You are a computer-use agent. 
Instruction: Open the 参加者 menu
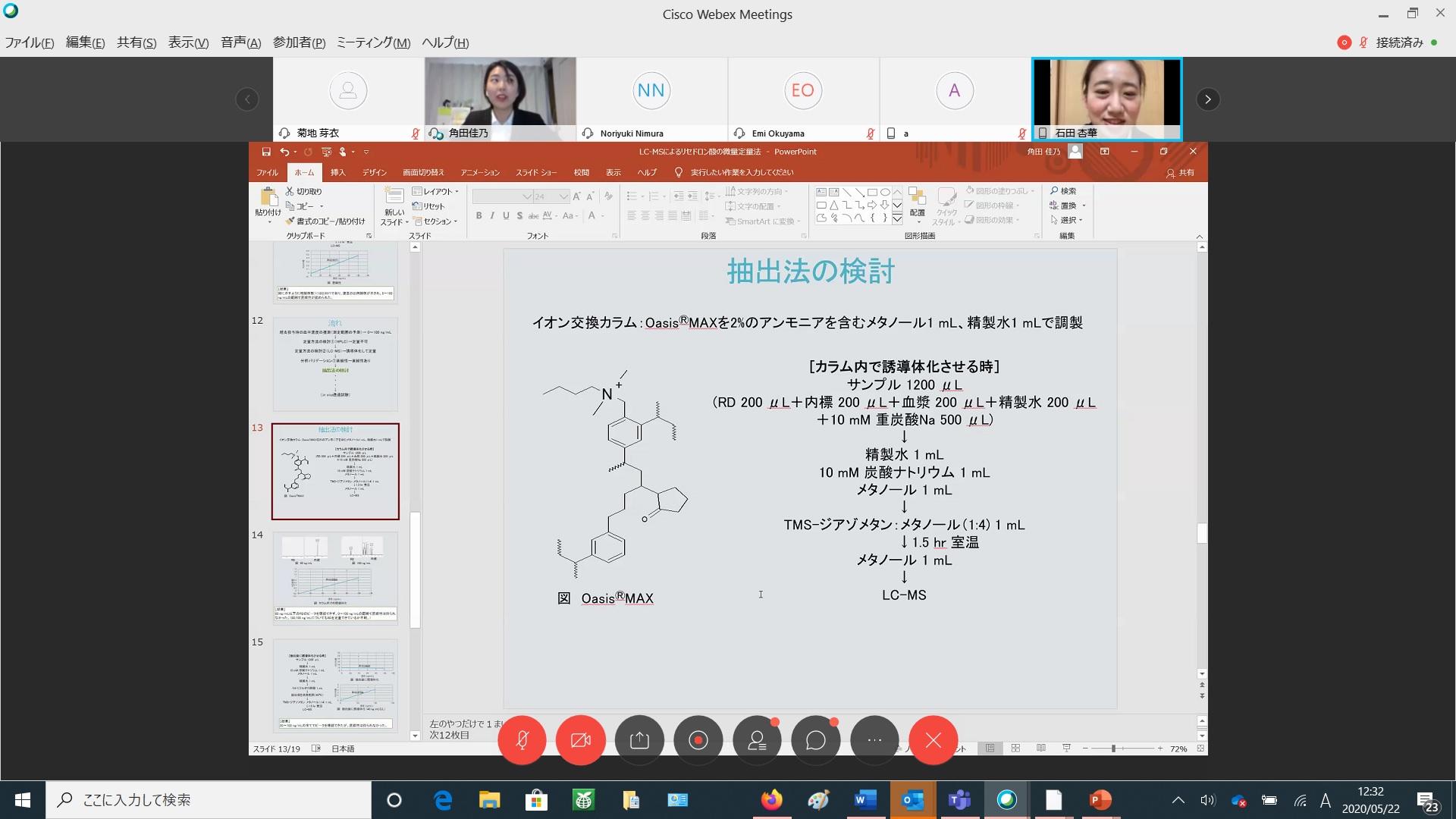(299, 42)
